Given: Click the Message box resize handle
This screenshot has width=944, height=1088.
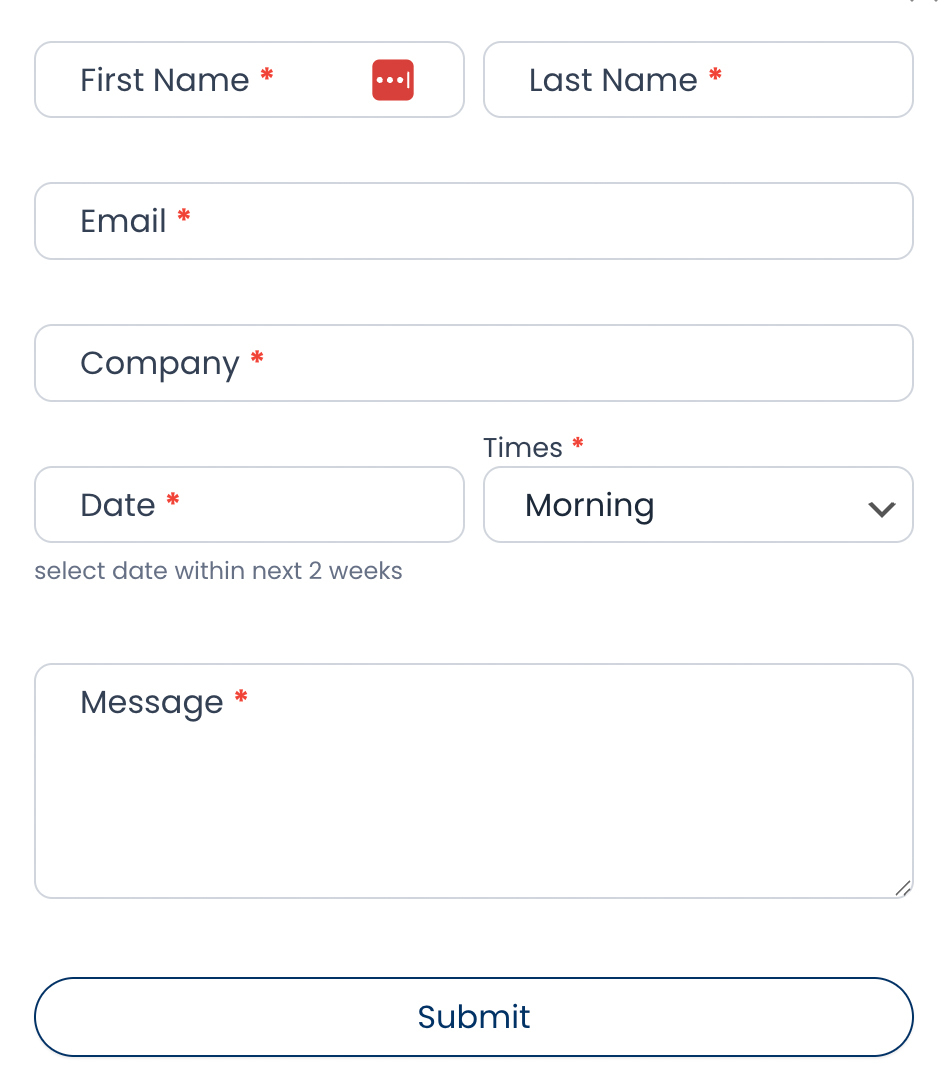Looking at the screenshot, I should click(x=902, y=887).
